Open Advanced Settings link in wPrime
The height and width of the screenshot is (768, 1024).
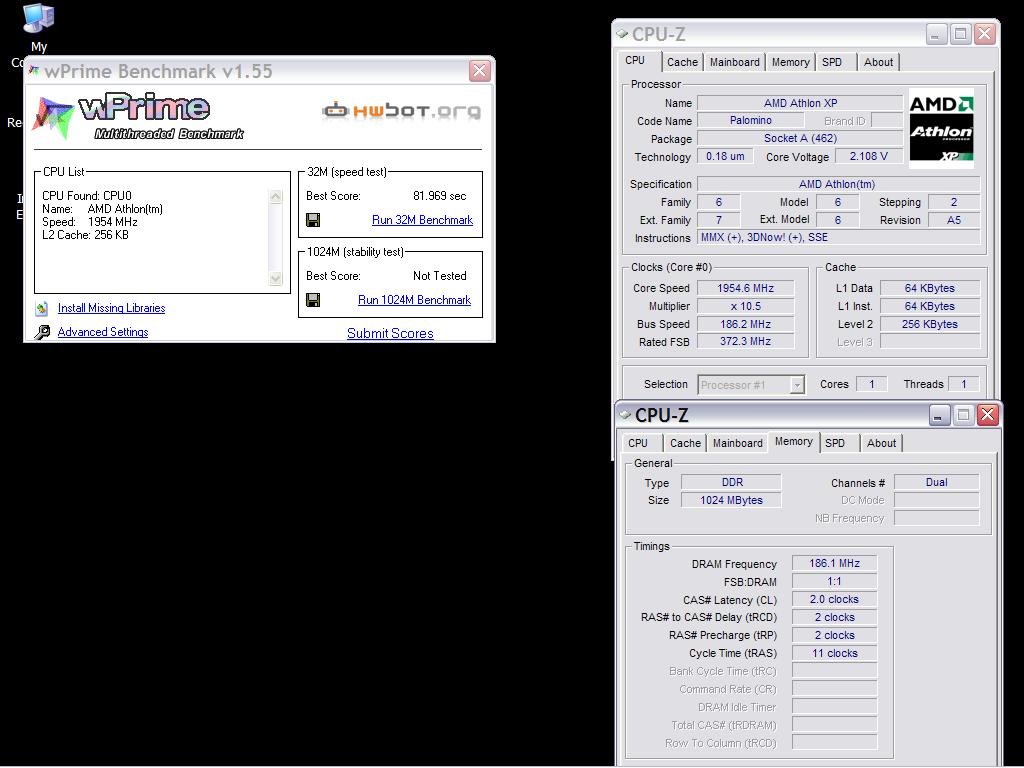click(x=103, y=332)
